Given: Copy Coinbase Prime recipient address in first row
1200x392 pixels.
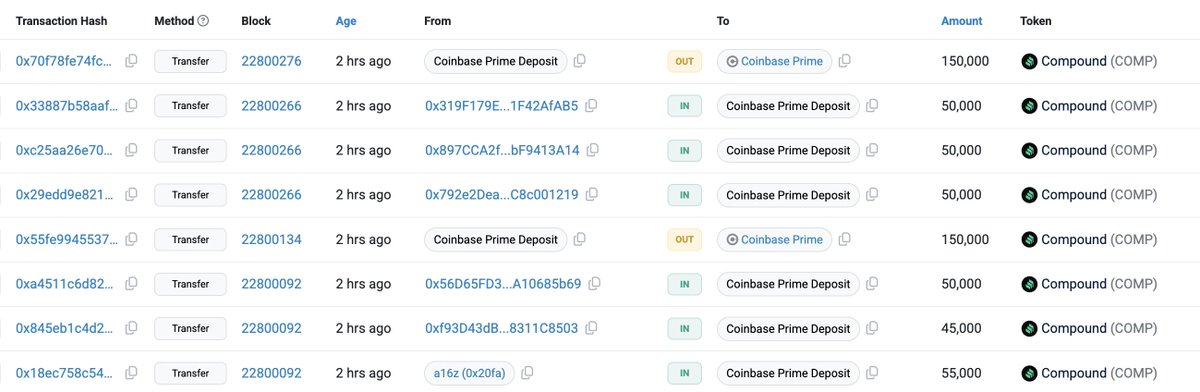Looking at the screenshot, I should [845, 61].
